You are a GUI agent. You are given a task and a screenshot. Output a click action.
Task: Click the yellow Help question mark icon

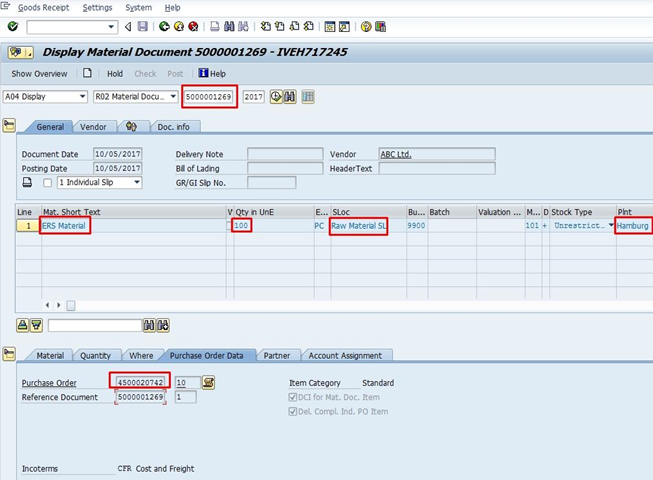(366, 27)
